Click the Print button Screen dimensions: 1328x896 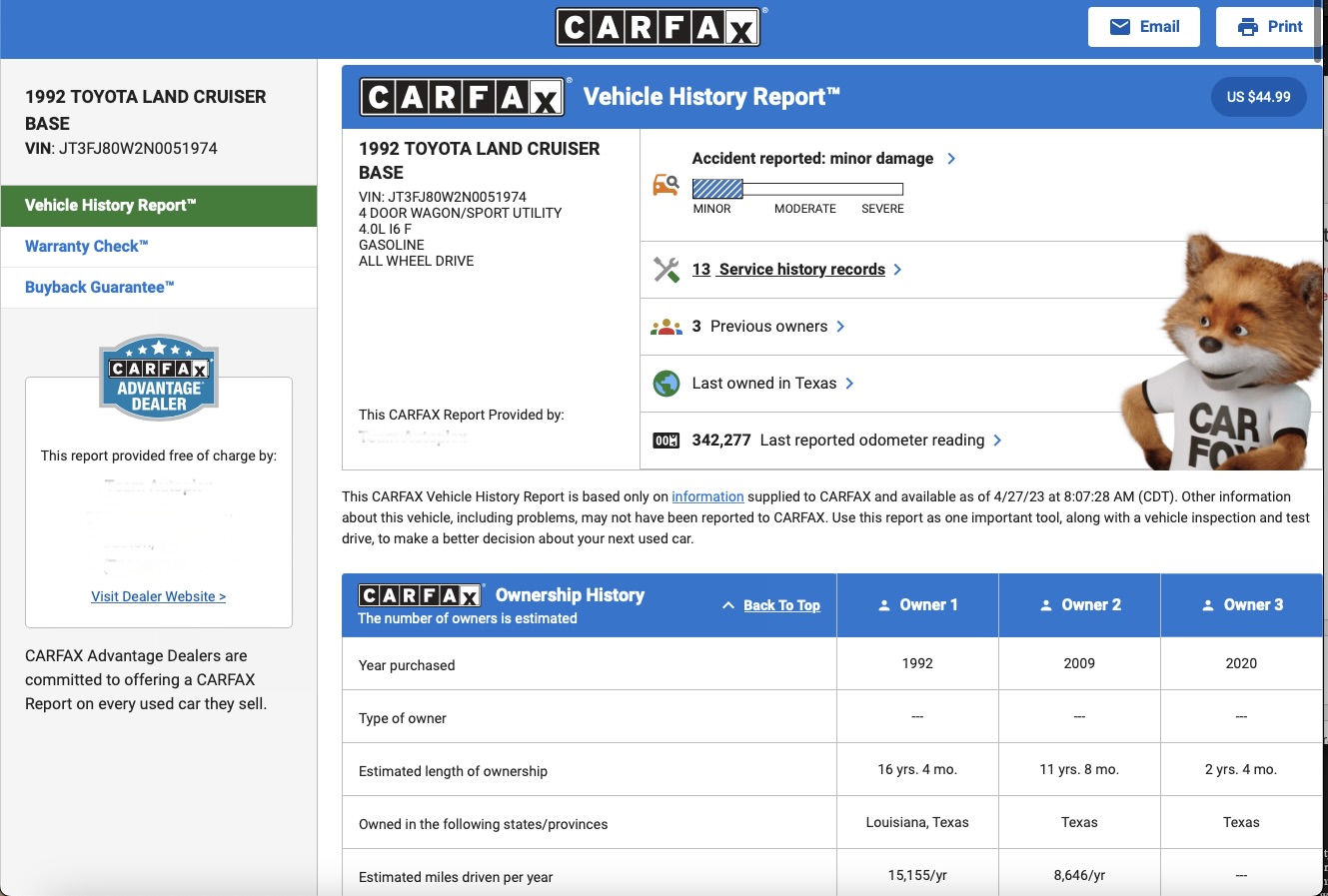tap(1269, 27)
